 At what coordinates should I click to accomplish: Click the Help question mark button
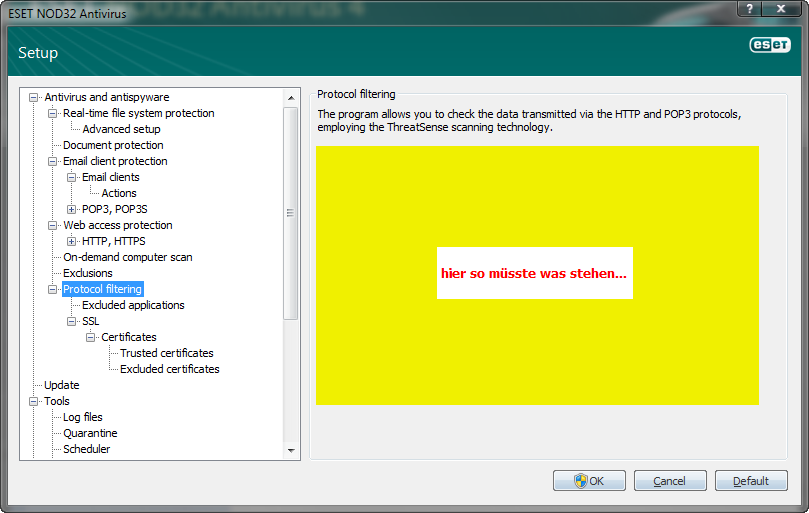pos(750,9)
